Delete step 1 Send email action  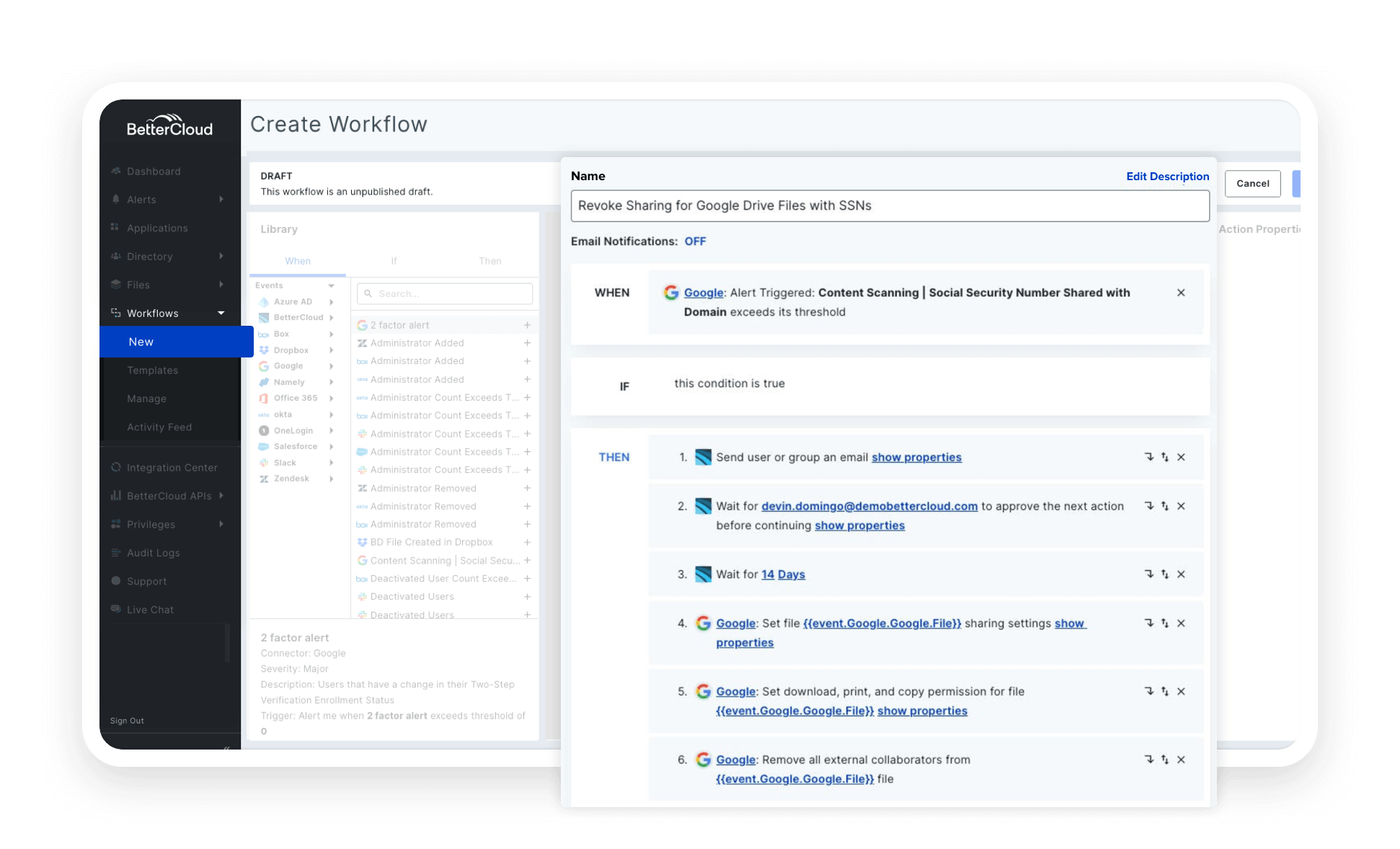point(1181,457)
